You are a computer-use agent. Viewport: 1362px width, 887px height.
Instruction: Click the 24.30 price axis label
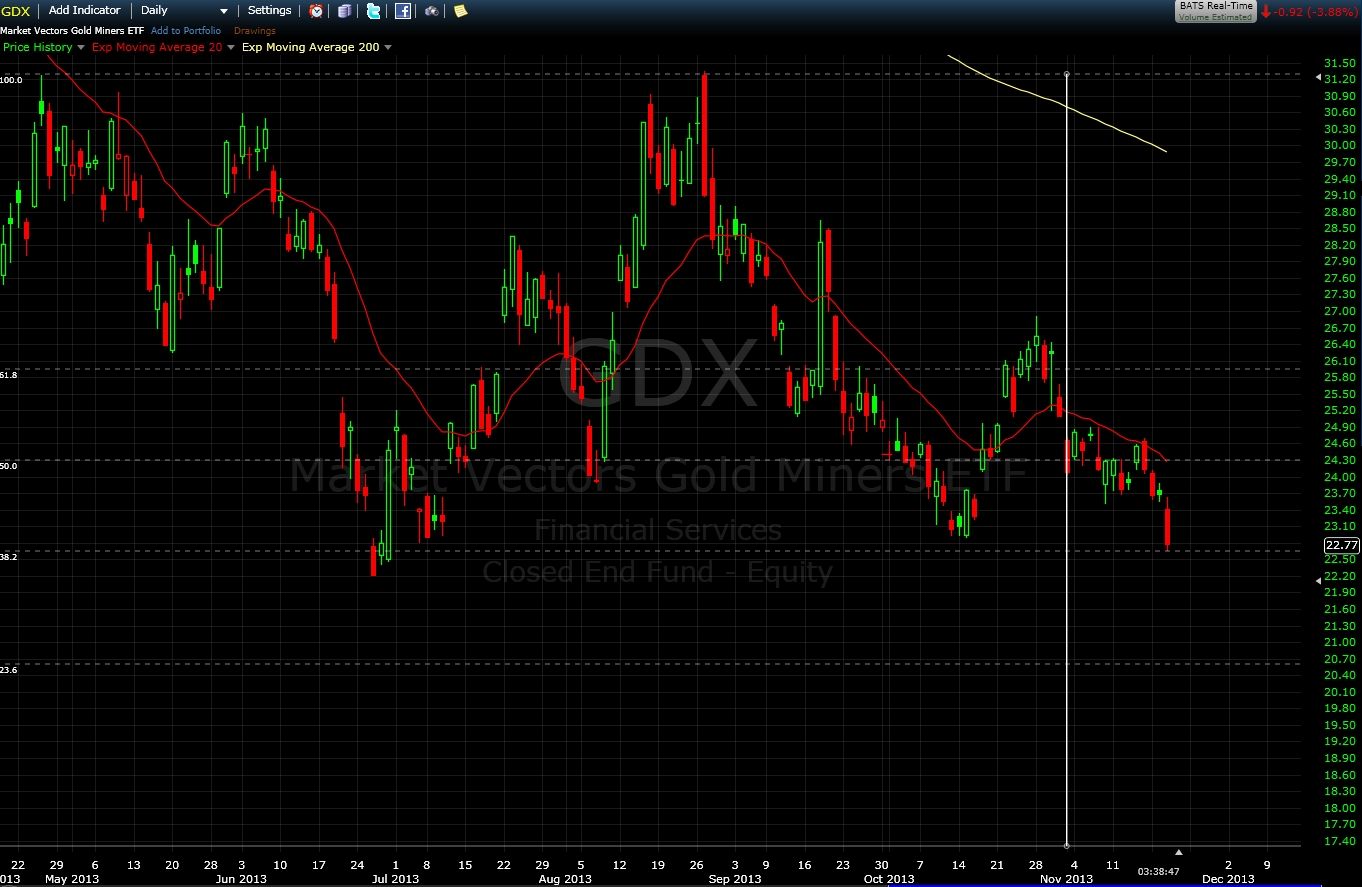click(x=1341, y=460)
